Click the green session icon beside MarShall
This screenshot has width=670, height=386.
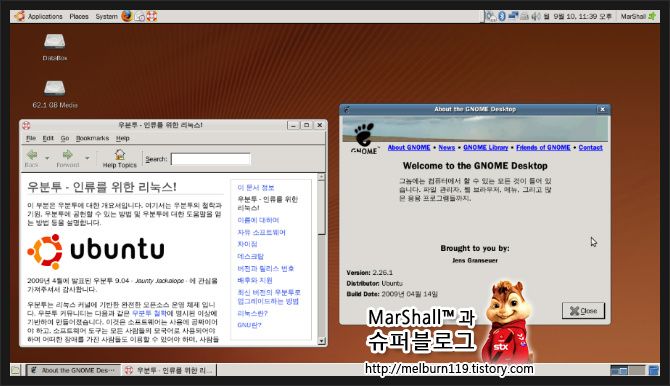coord(652,16)
